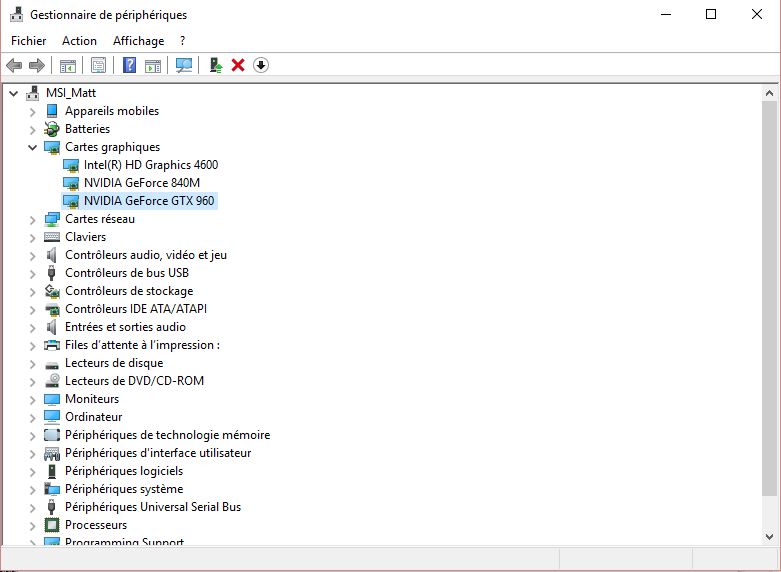Select the Intel(R) HD Graphics 4600 entry
Screen dimensions: 781x572
(151, 165)
